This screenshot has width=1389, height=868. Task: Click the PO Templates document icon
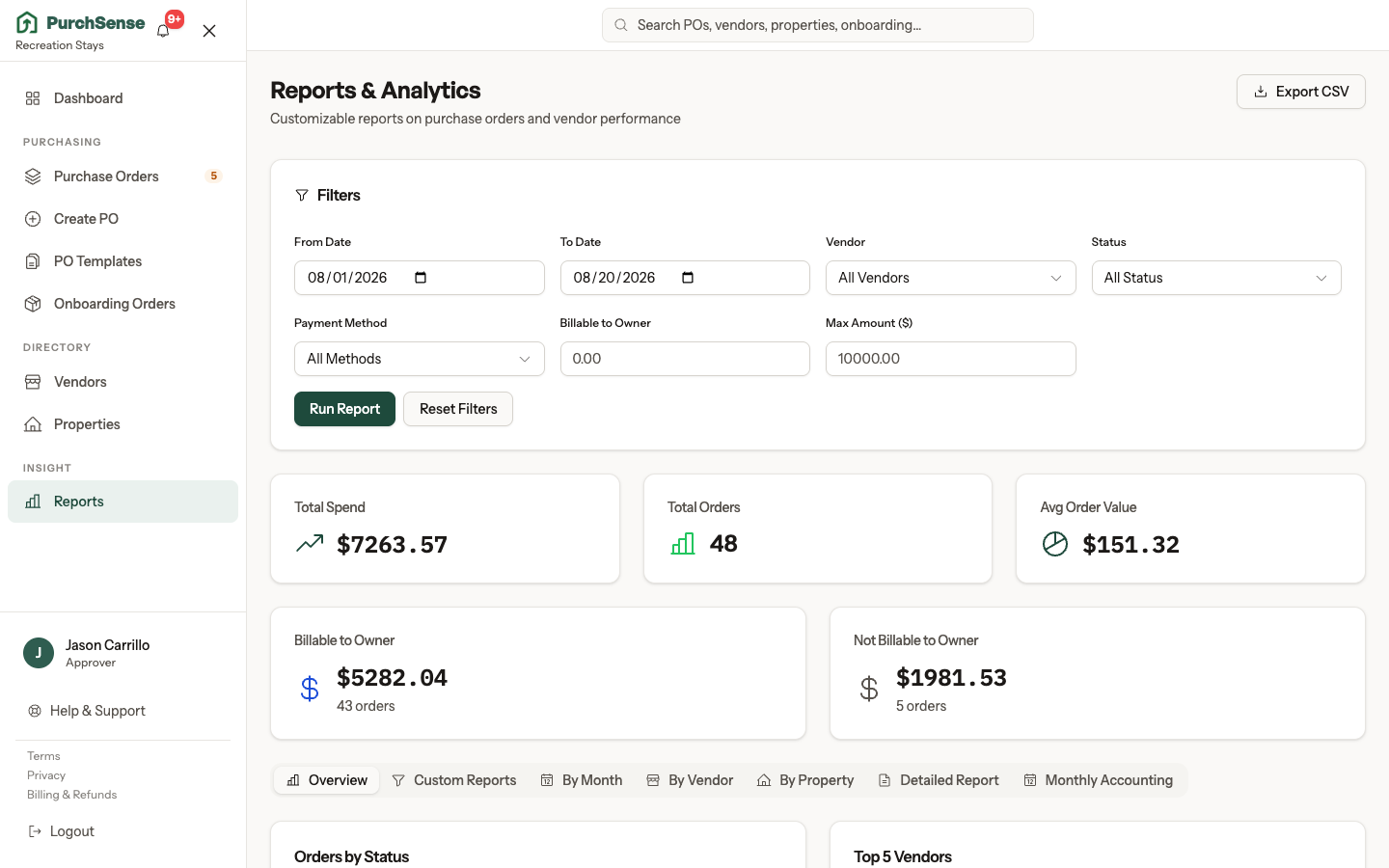tap(33, 261)
